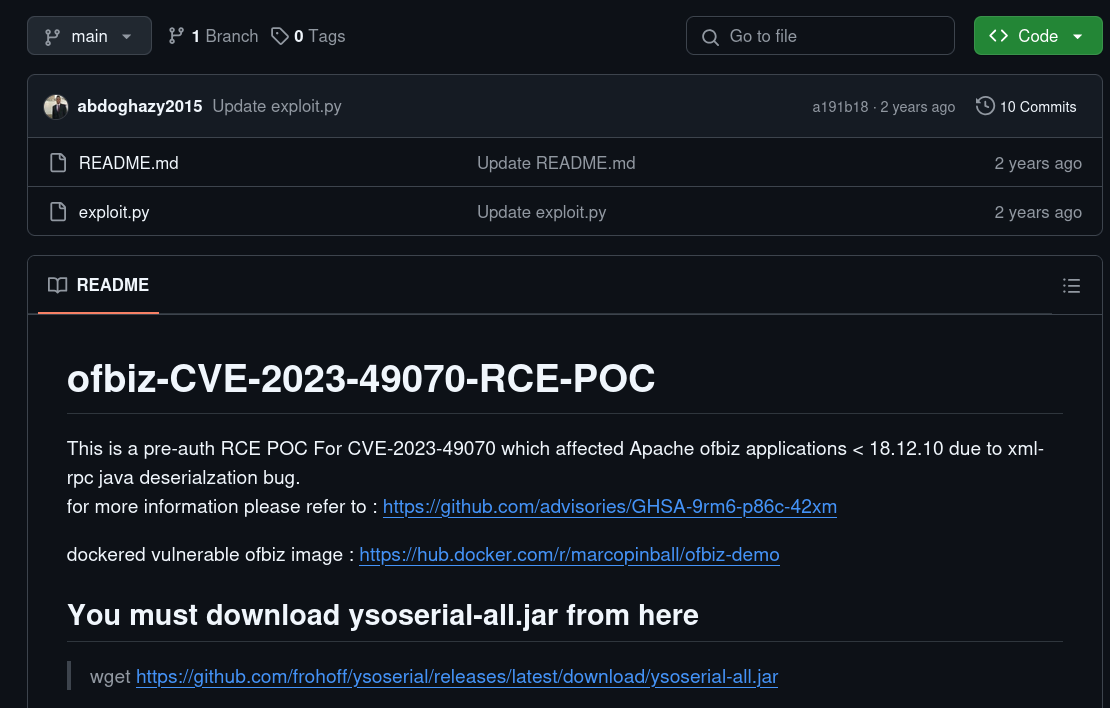1110x708 pixels.
Task: View the 10 Commits history
Action: pyautogui.click(x=1026, y=106)
